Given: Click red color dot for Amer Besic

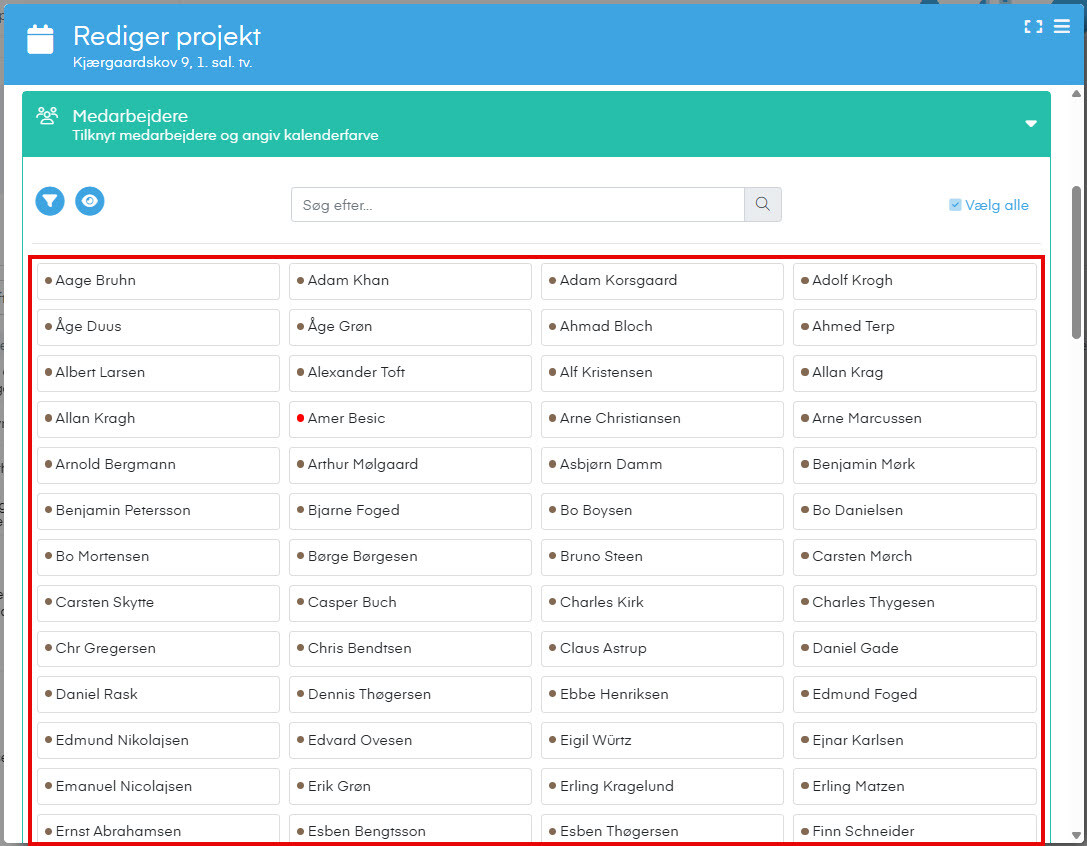Looking at the screenshot, I should 300,419.
